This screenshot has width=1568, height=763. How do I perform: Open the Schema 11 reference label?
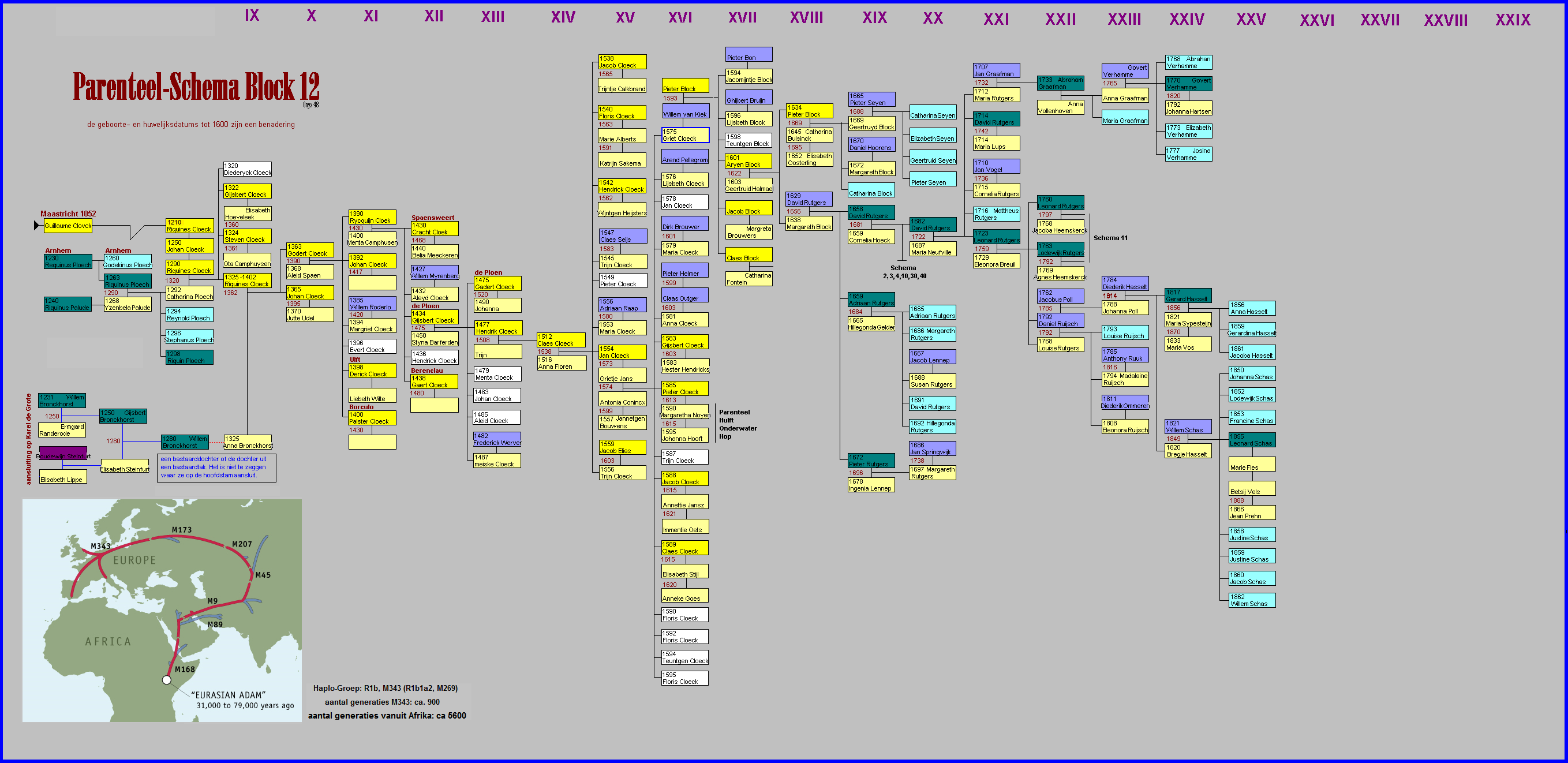1110,238
